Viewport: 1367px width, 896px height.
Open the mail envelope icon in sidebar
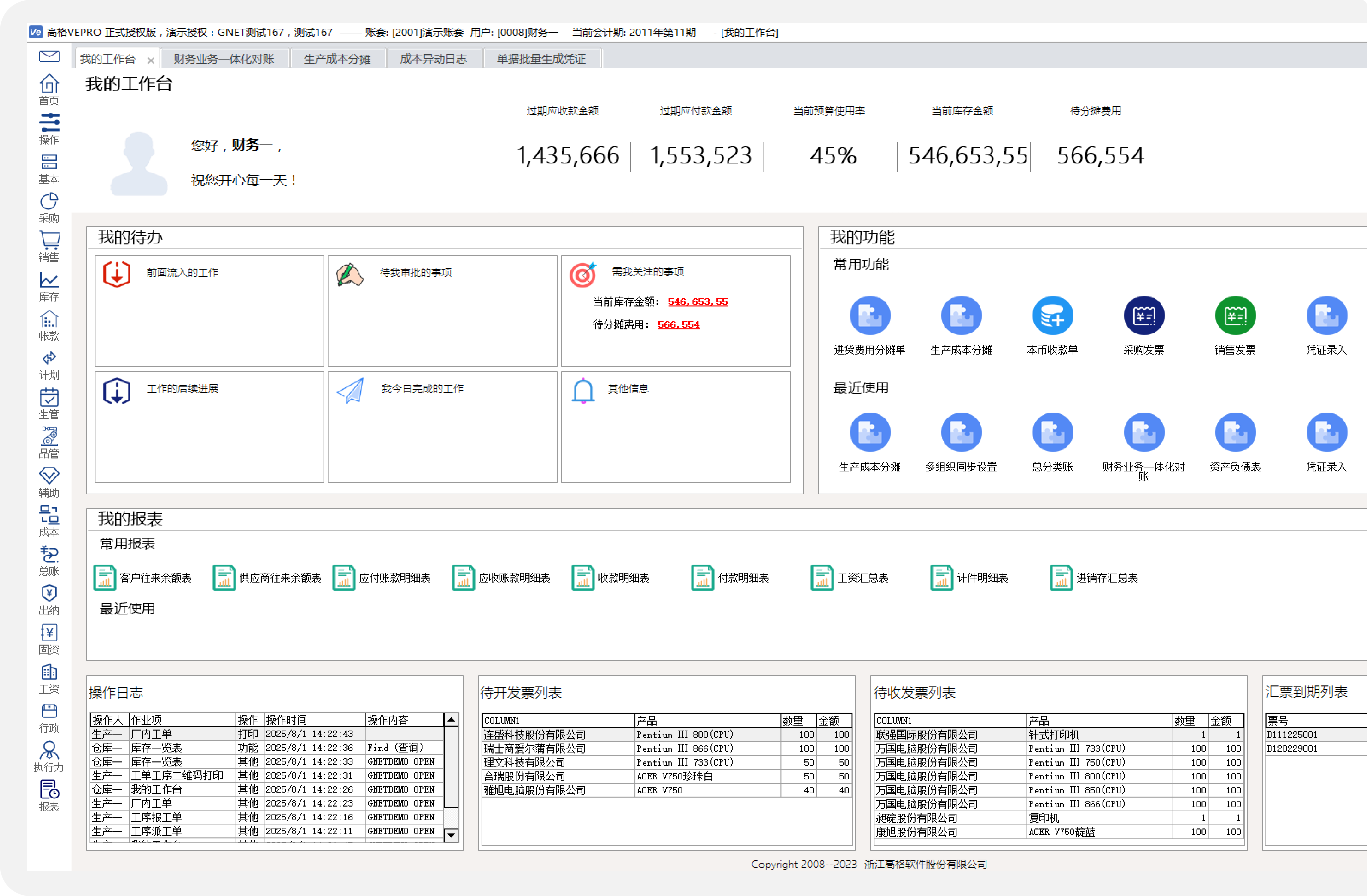49,56
